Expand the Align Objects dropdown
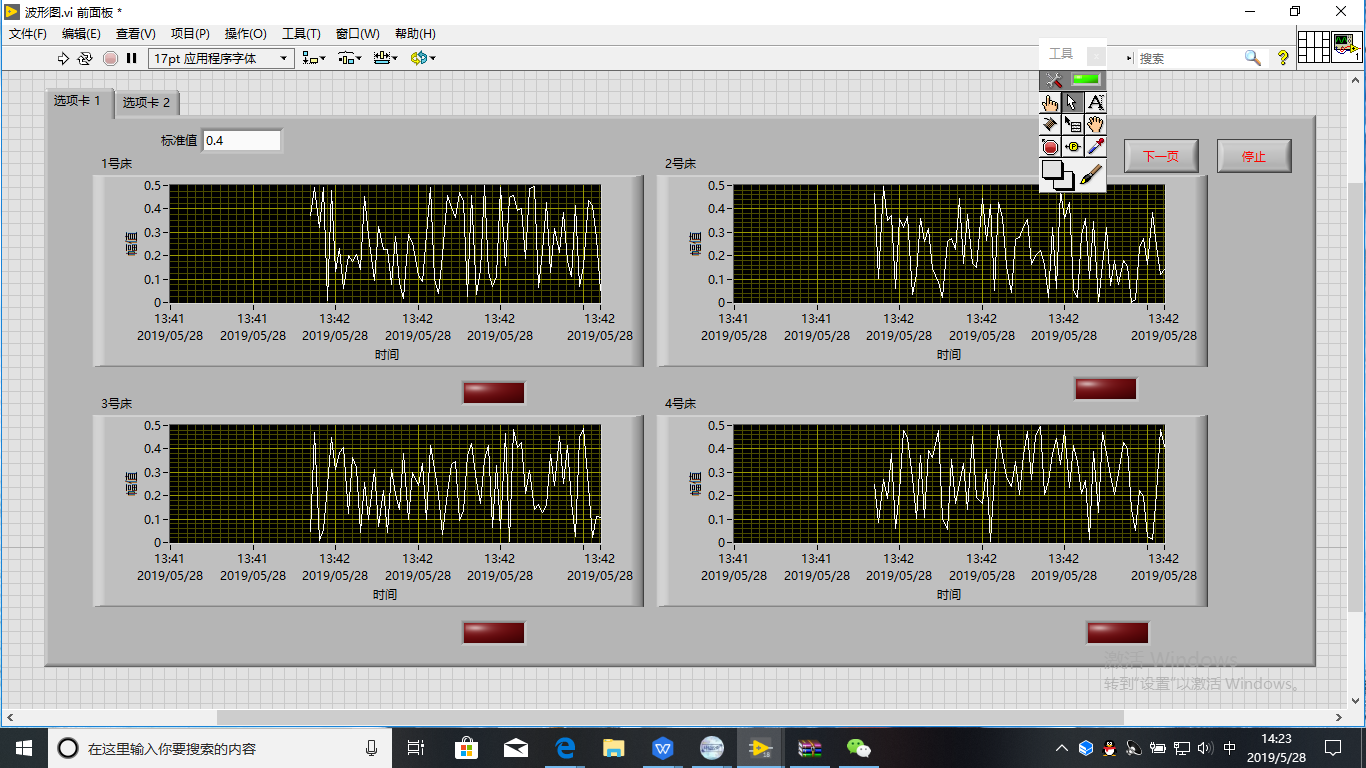The height and width of the screenshot is (768, 1366). click(314, 58)
